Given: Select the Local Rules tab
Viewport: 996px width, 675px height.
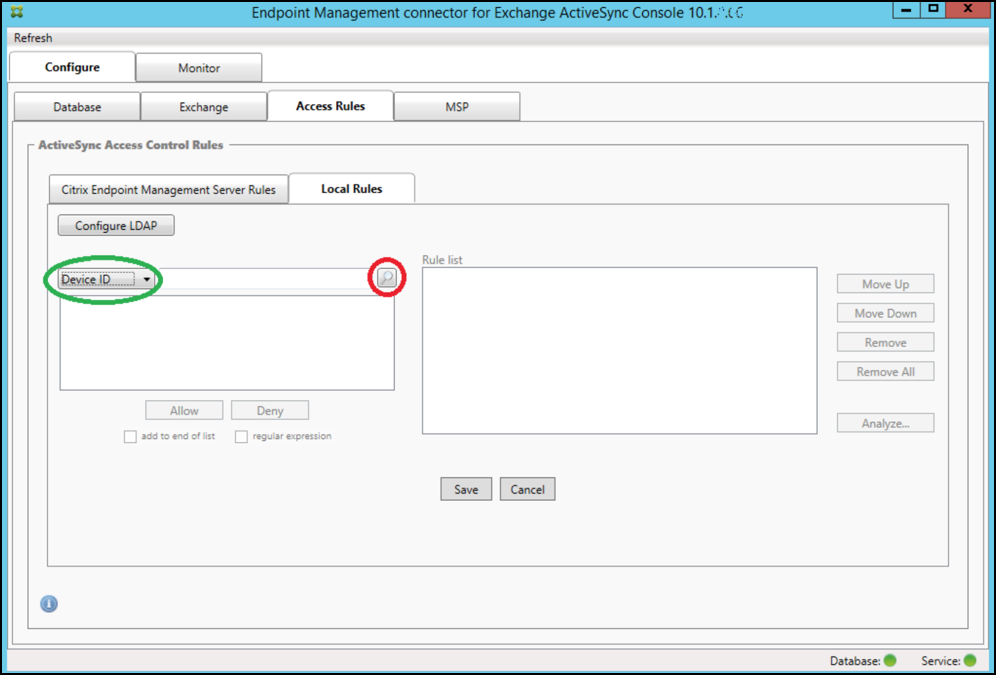Looking at the screenshot, I should click(x=351, y=189).
